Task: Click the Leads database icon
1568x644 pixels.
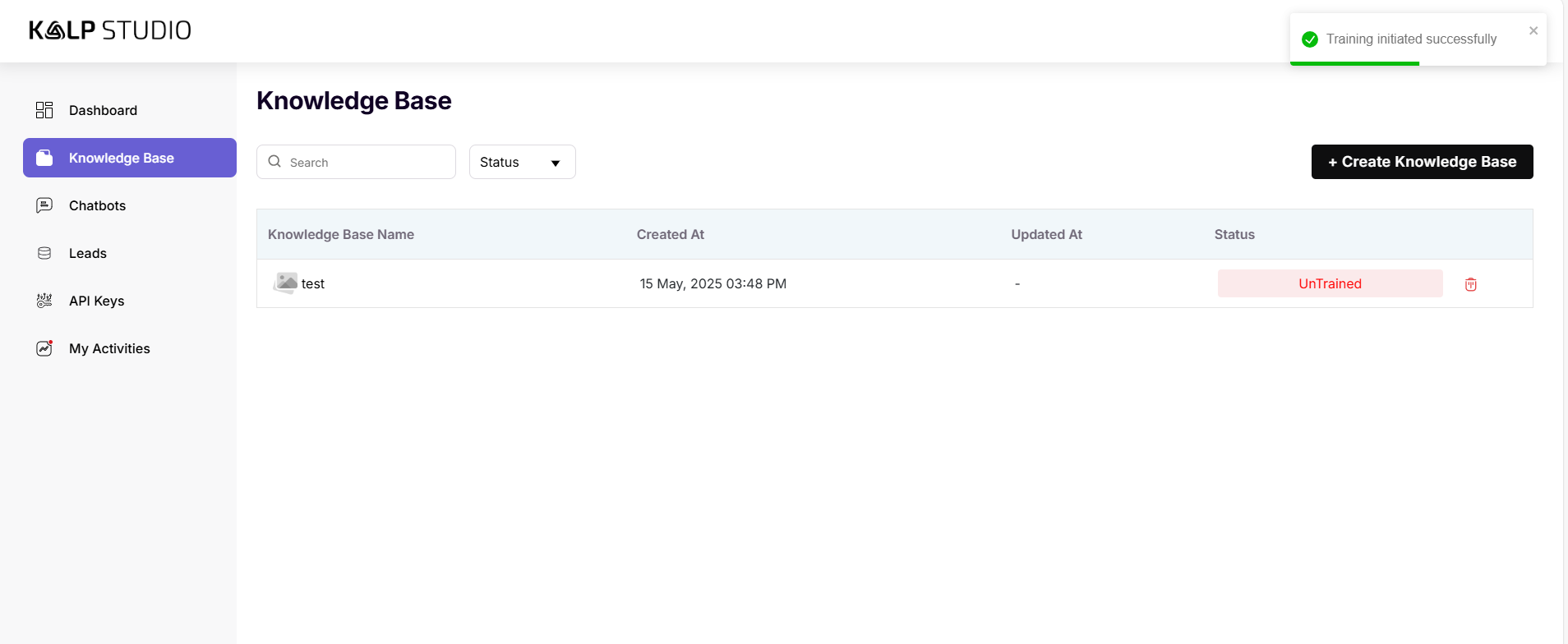Action: coord(44,253)
